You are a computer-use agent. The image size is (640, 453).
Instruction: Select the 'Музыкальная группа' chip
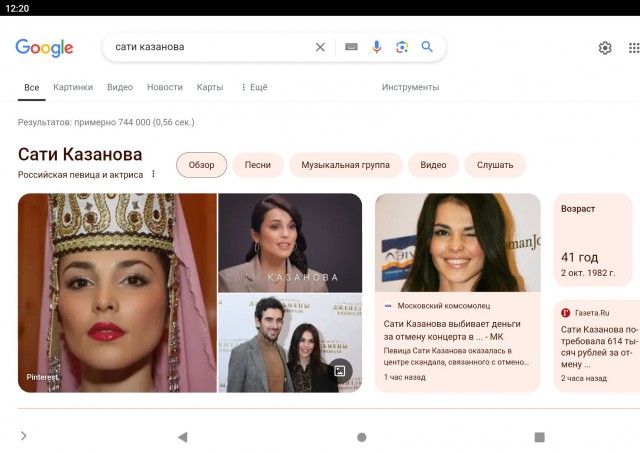point(345,165)
